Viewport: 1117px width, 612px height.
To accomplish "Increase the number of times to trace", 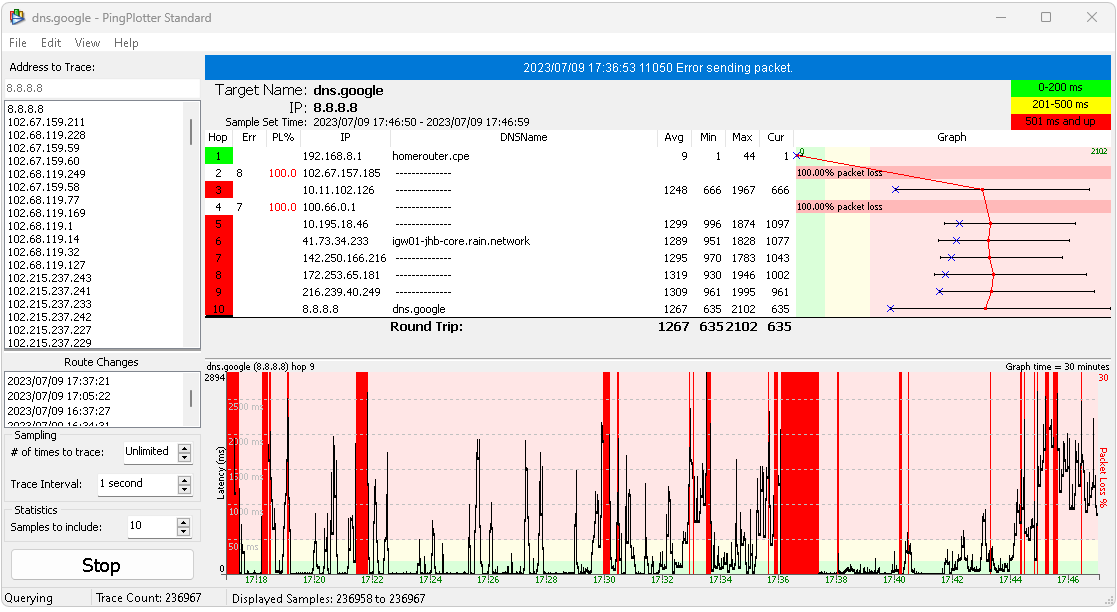I will [x=185, y=448].
